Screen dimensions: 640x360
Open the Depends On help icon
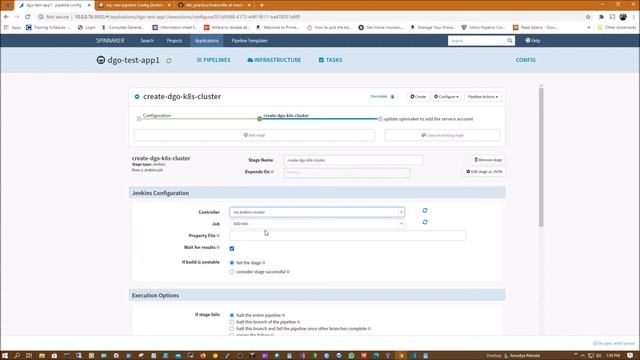pyautogui.click(x=272, y=172)
